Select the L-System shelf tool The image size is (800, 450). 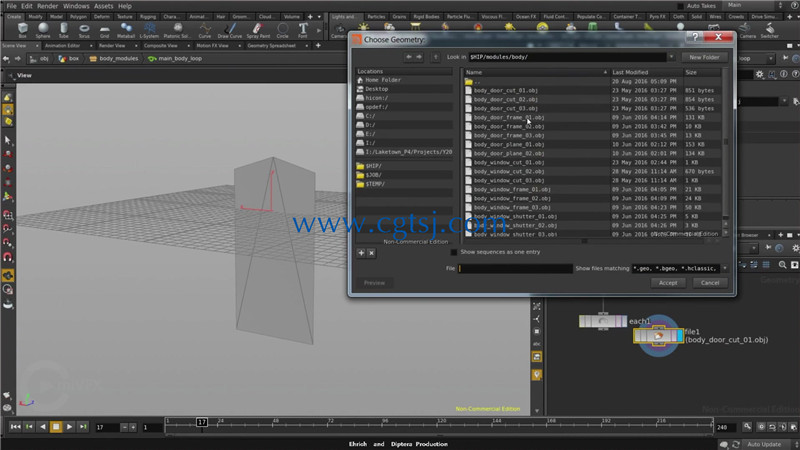click(149, 30)
